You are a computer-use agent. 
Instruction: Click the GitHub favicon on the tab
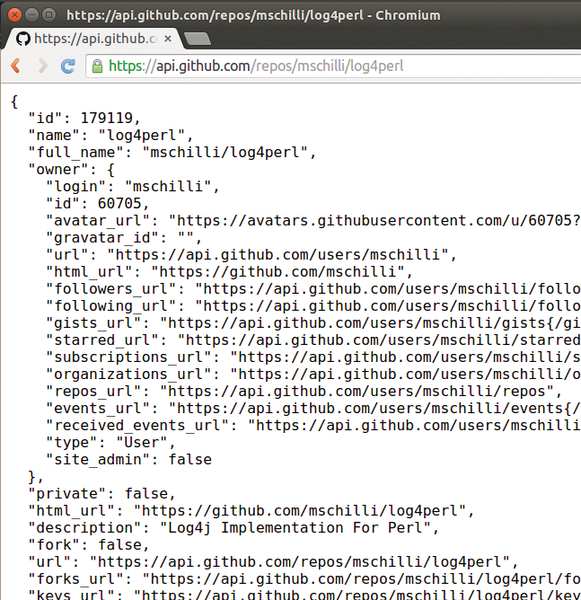[x=23, y=39]
